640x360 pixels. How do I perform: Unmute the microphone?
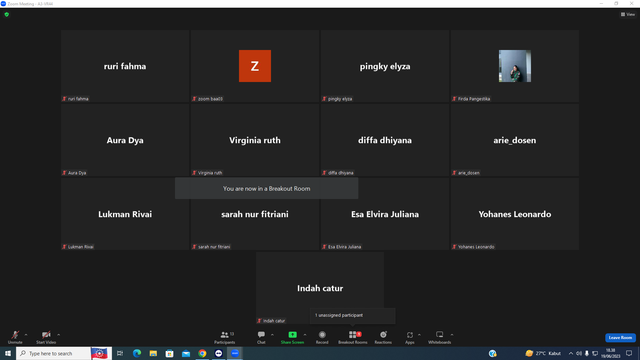[x=15, y=337]
